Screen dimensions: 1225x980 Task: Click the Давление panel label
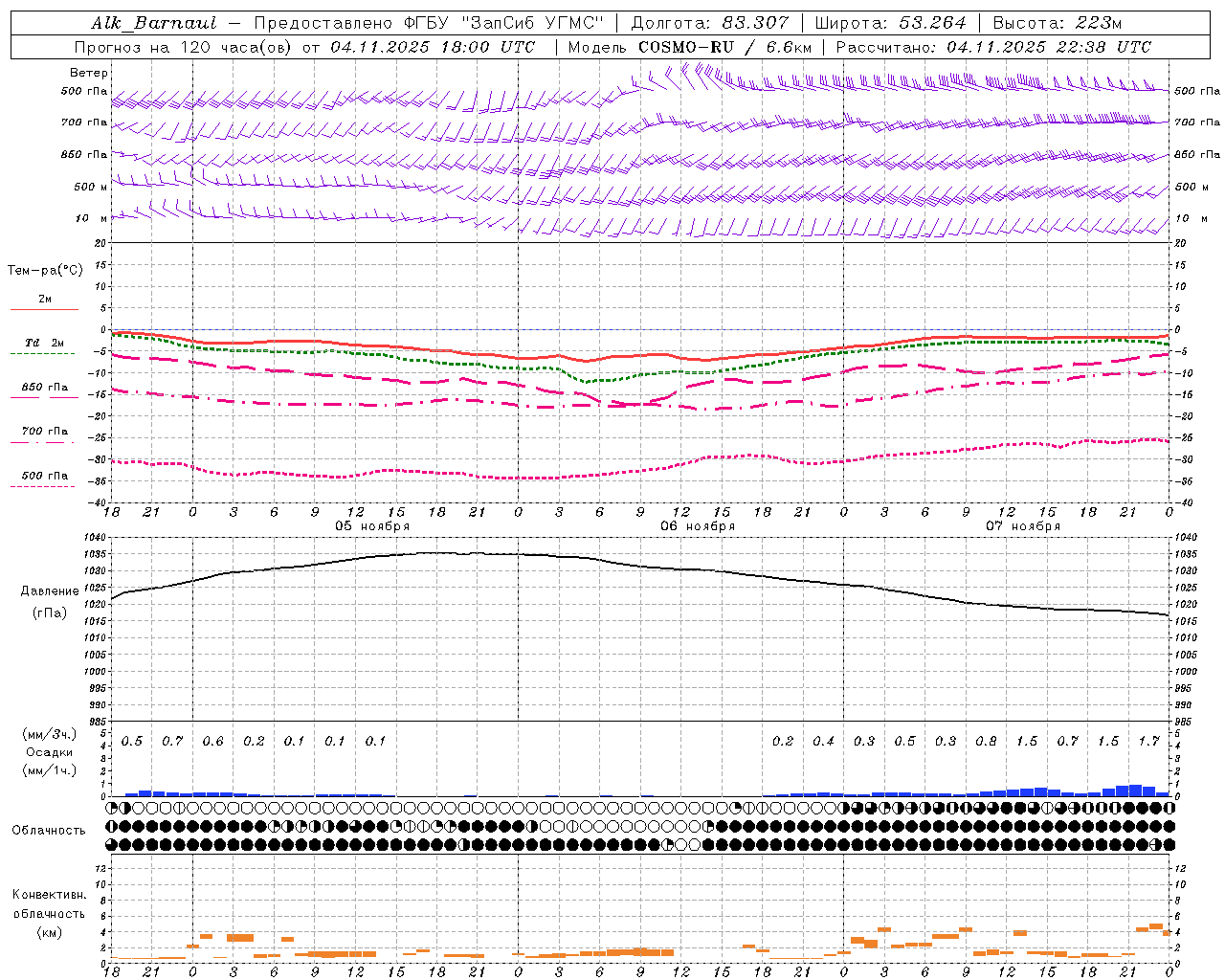[50, 590]
